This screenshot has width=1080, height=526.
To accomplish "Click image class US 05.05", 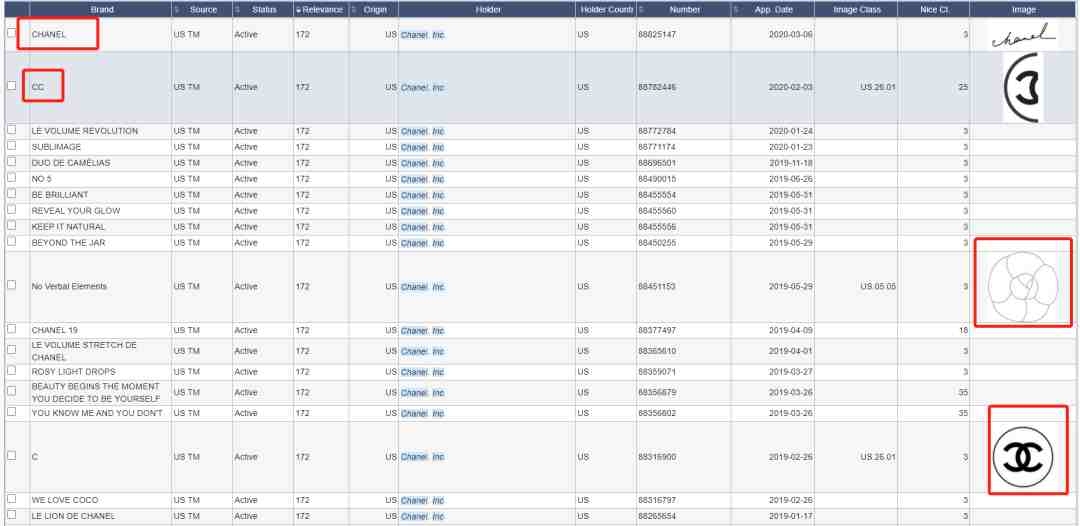I will [878, 286].
